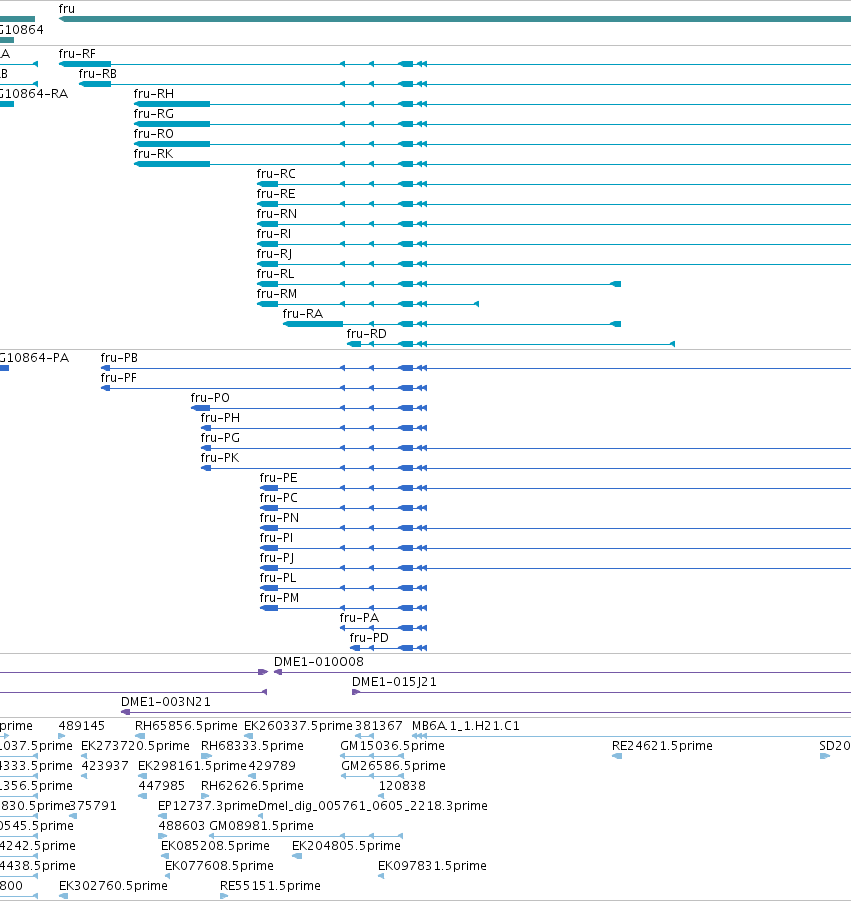Click the RH62626.5prime EST label

[x=252, y=786]
